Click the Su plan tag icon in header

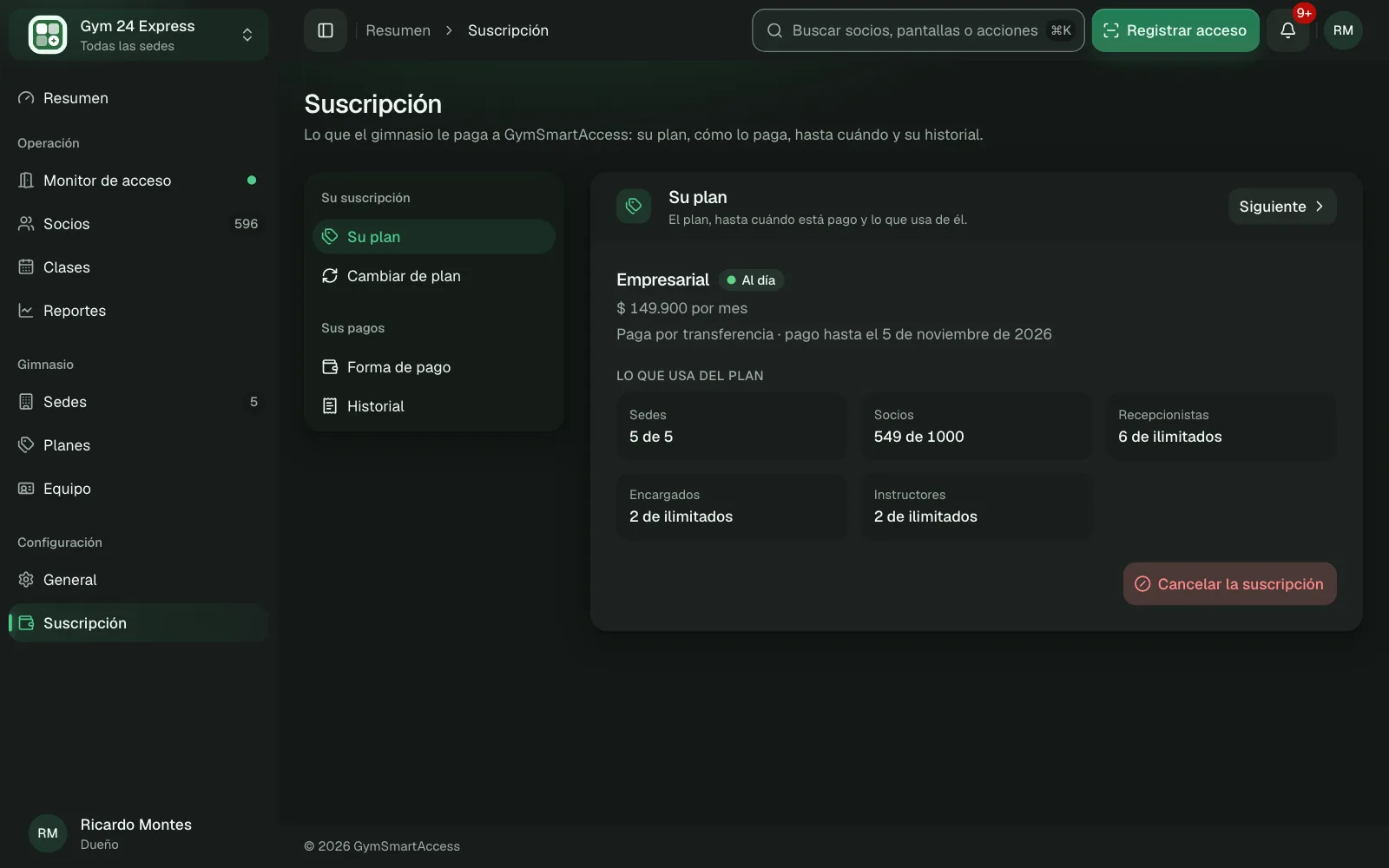(x=634, y=207)
